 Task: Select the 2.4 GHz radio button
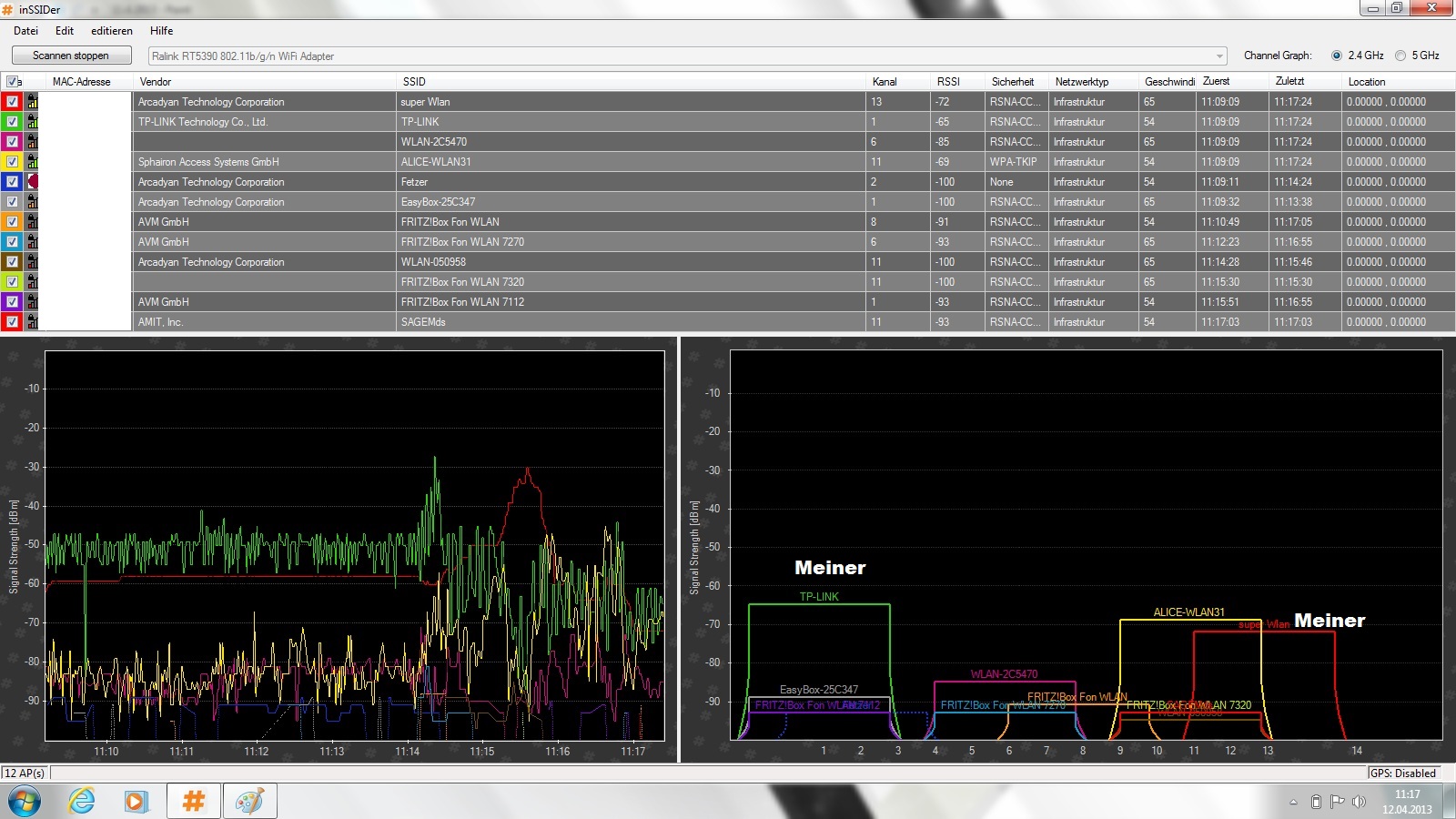click(1337, 56)
